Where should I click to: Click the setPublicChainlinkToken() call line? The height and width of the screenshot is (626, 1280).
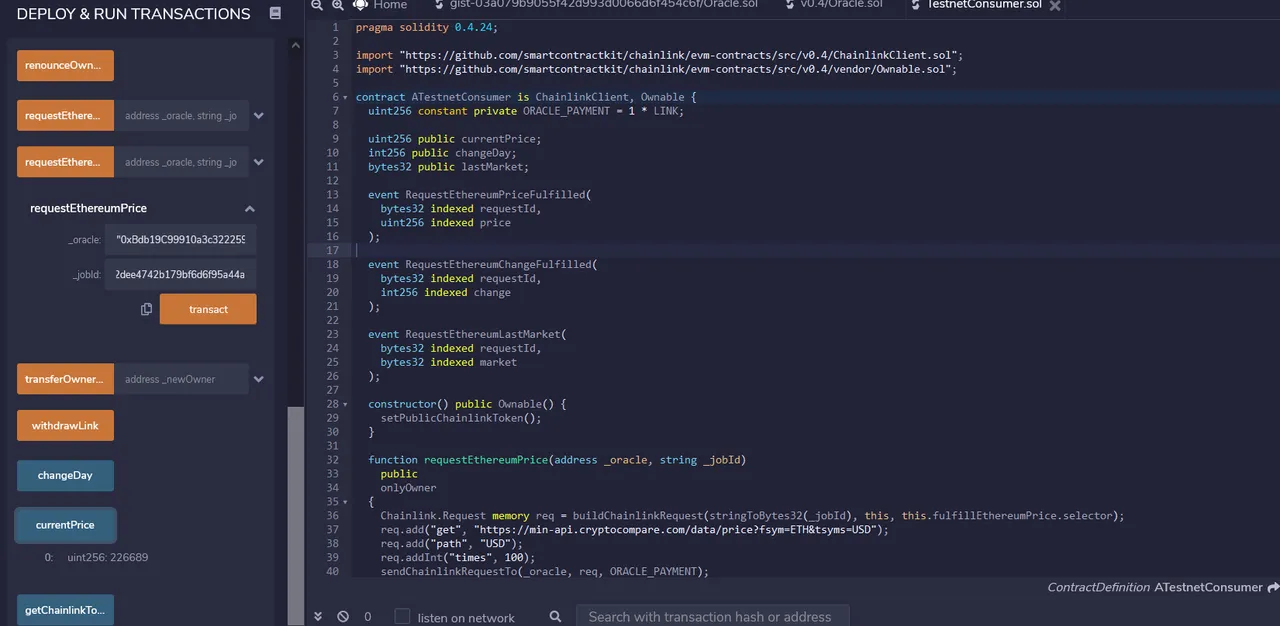click(x=460, y=418)
